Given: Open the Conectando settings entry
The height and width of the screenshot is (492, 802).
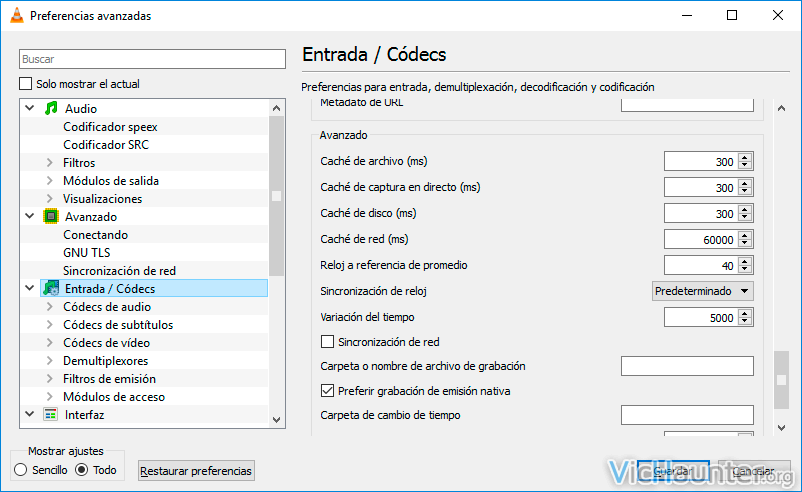Looking at the screenshot, I should pos(96,235).
